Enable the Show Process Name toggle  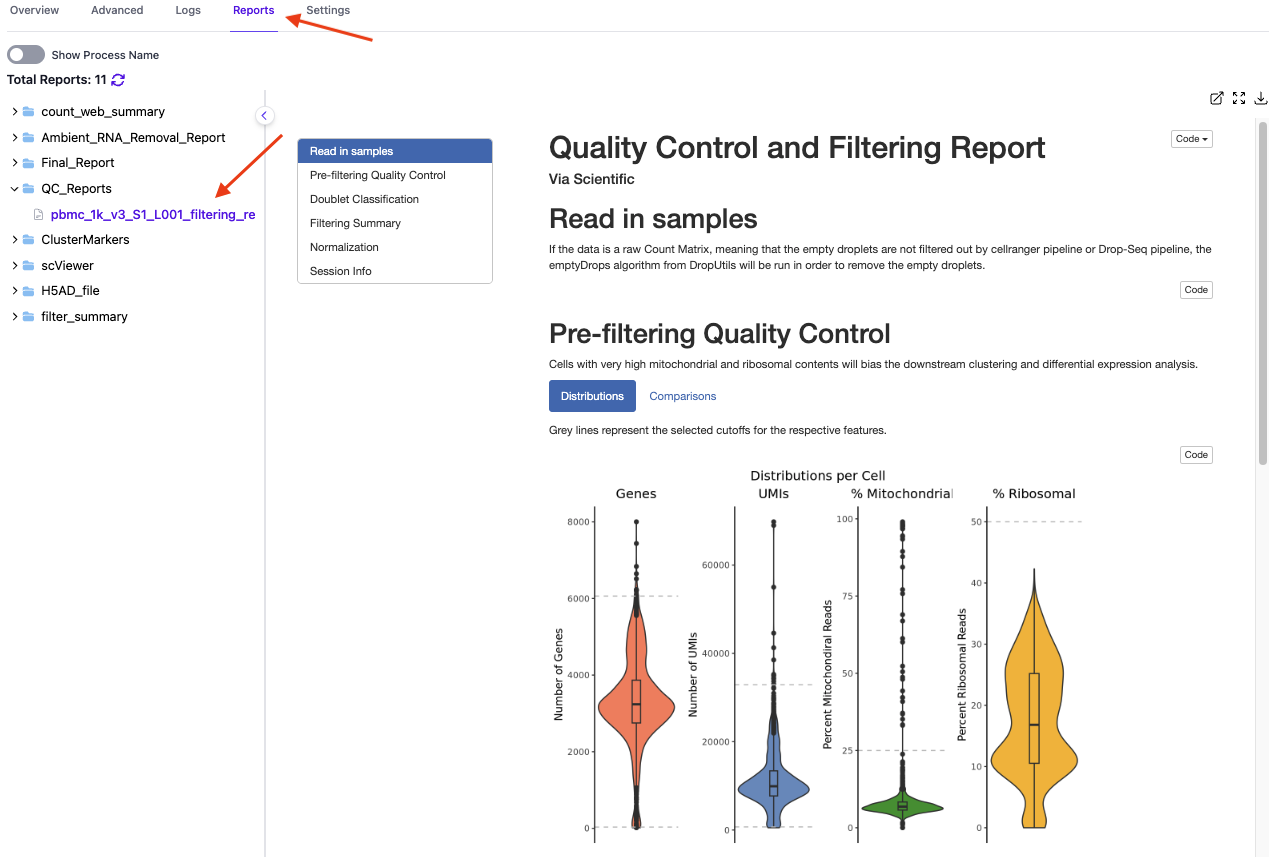pyautogui.click(x=24, y=53)
